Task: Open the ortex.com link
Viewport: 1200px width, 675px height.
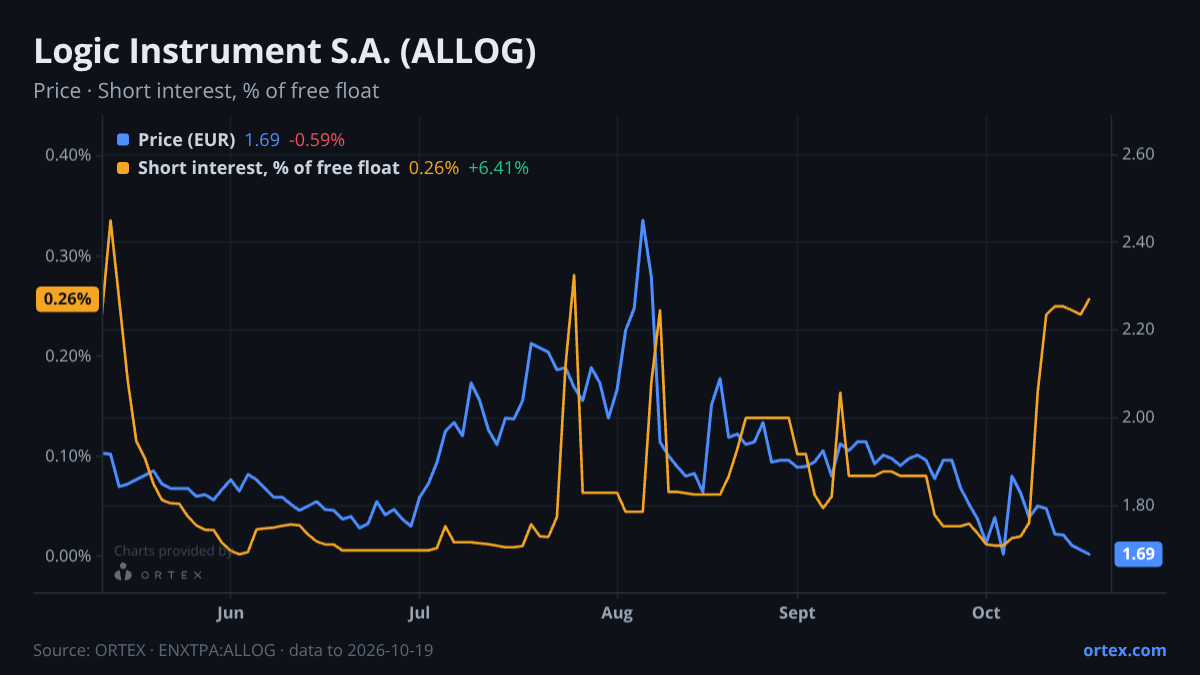Action: (x=1124, y=650)
